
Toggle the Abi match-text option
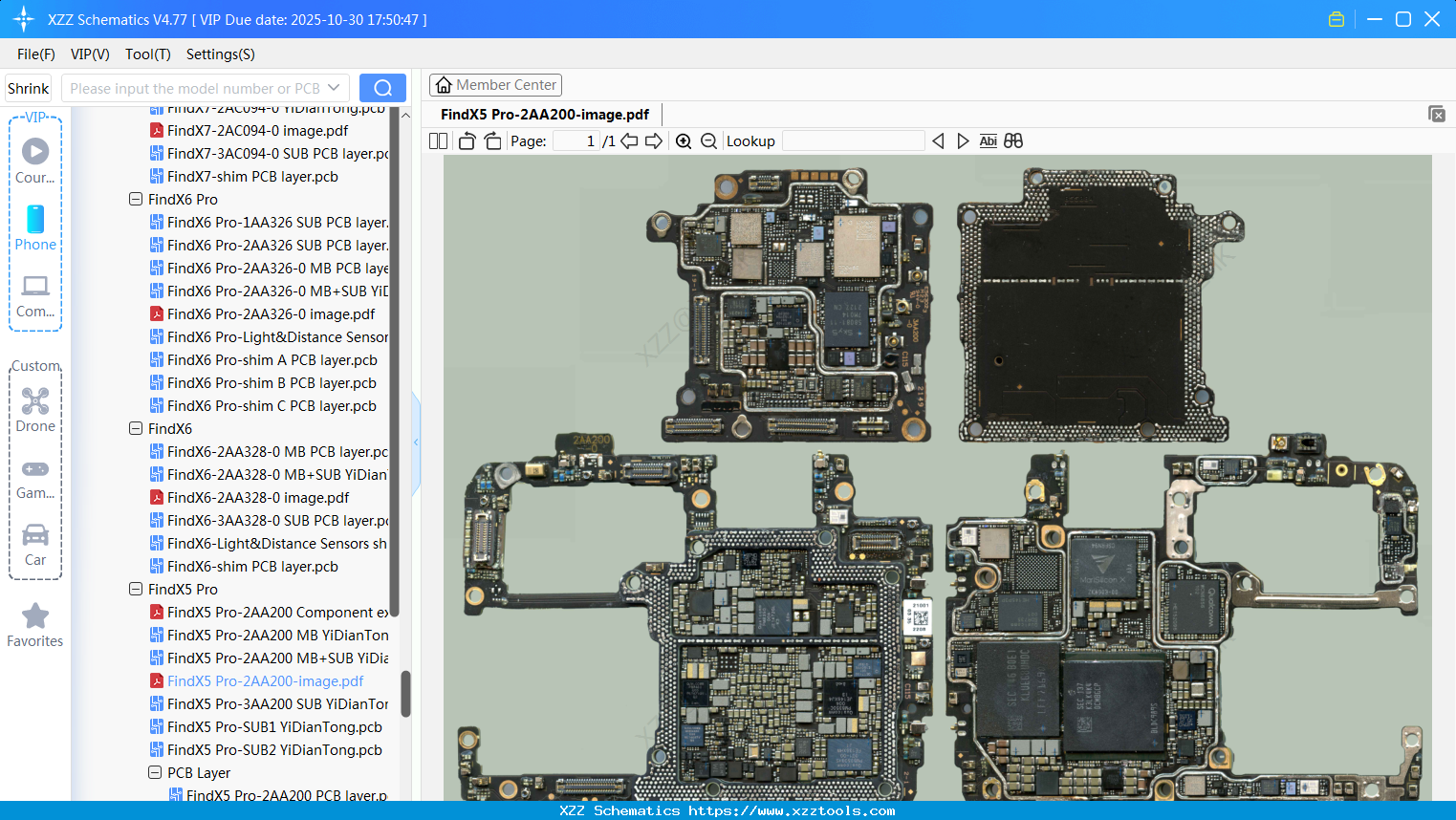tap(988, 141)
